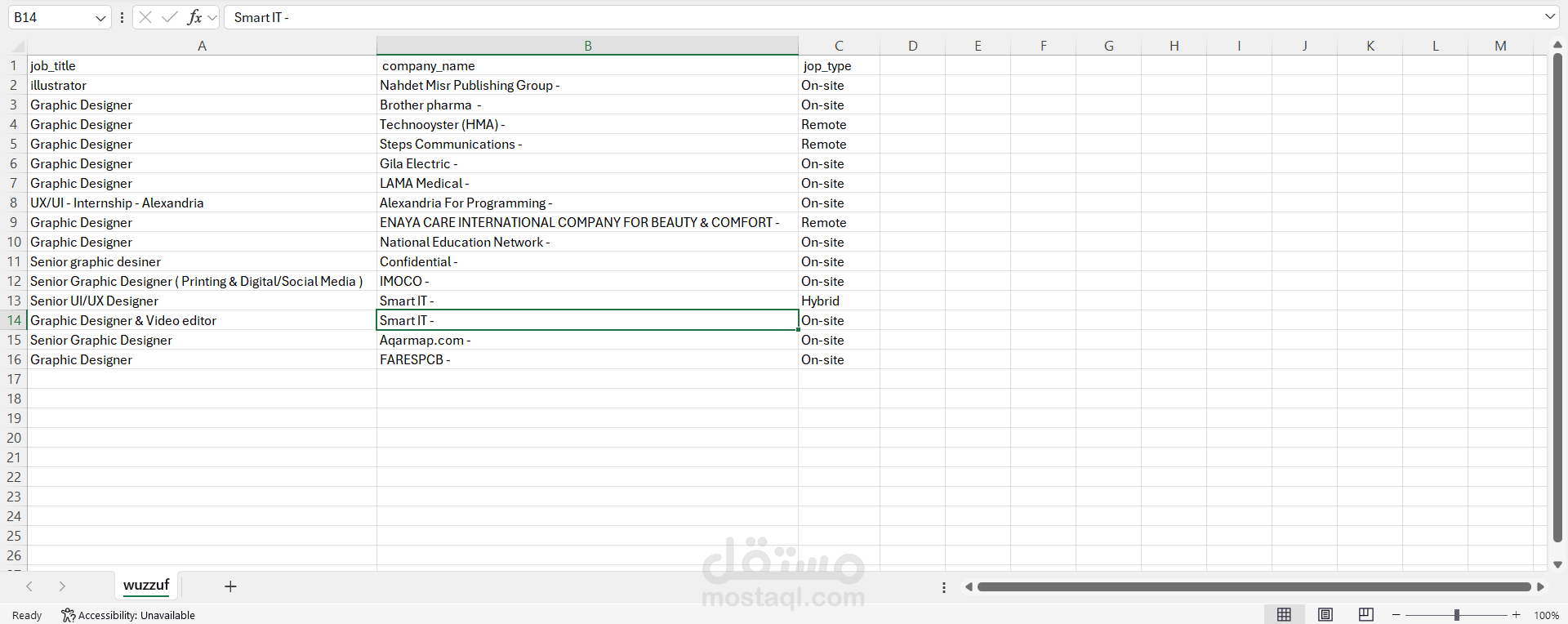Open the function list dropdown arrow
This screenshot has width=1568, height=624.
pyautogui.click(x=212, y=17)
